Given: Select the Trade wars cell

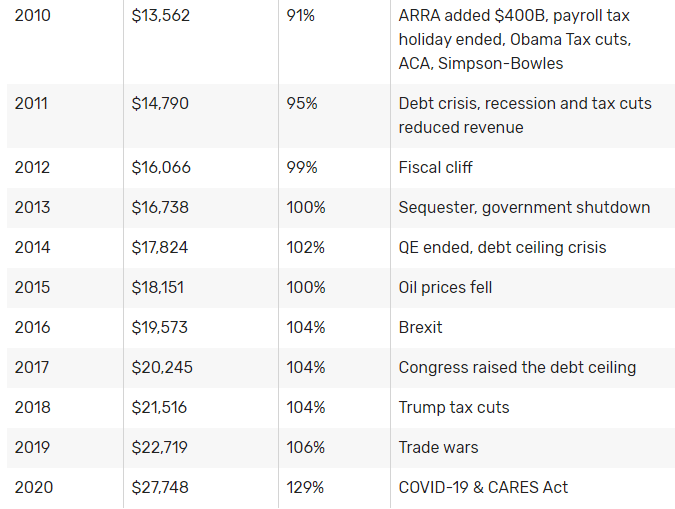Looking at the screenshot, I should tap(438, 448).
